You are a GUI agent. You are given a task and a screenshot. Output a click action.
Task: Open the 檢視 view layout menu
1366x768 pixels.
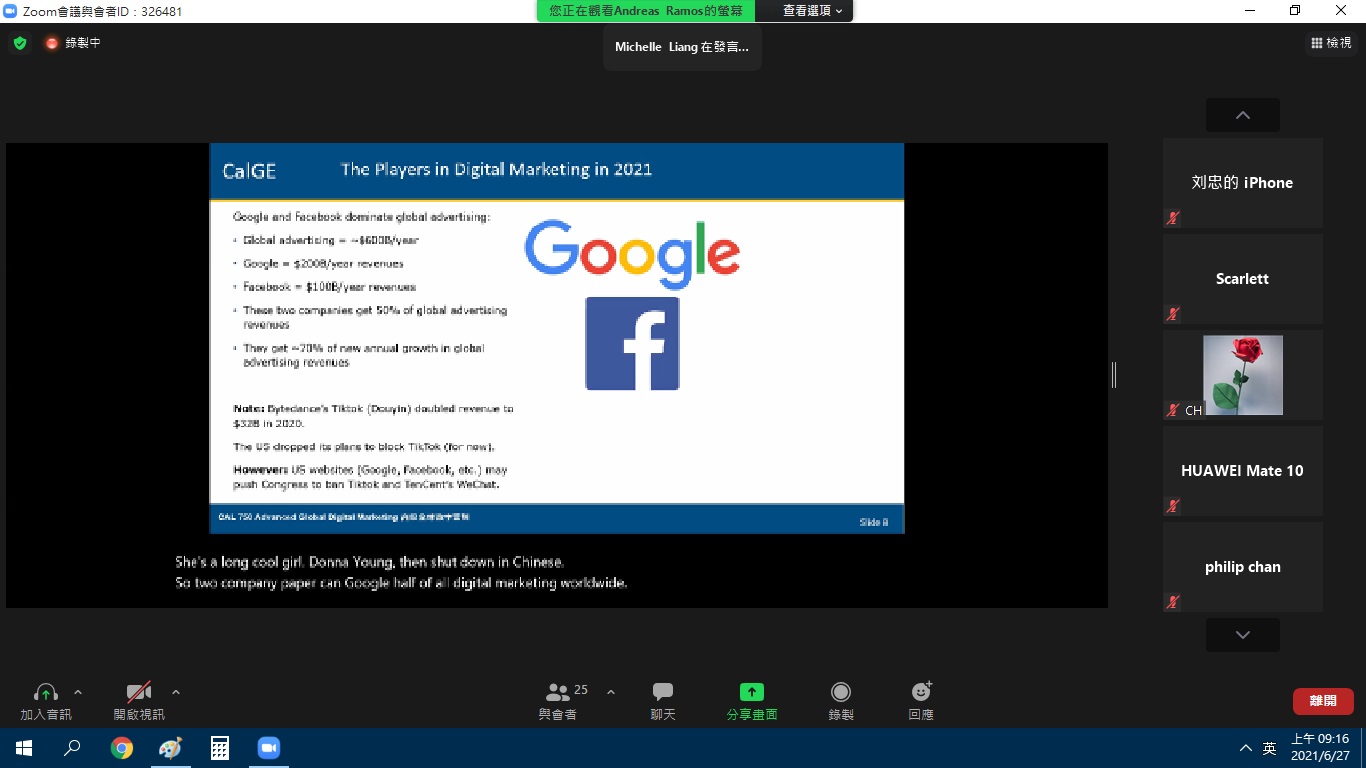1331,43
